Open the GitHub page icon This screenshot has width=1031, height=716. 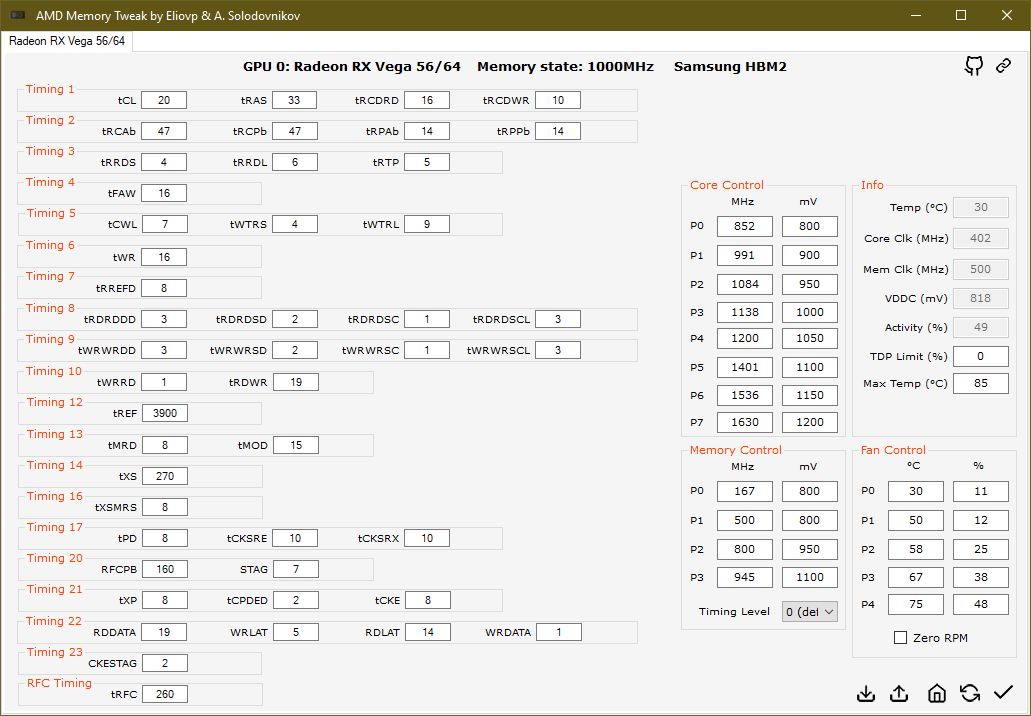974,66
